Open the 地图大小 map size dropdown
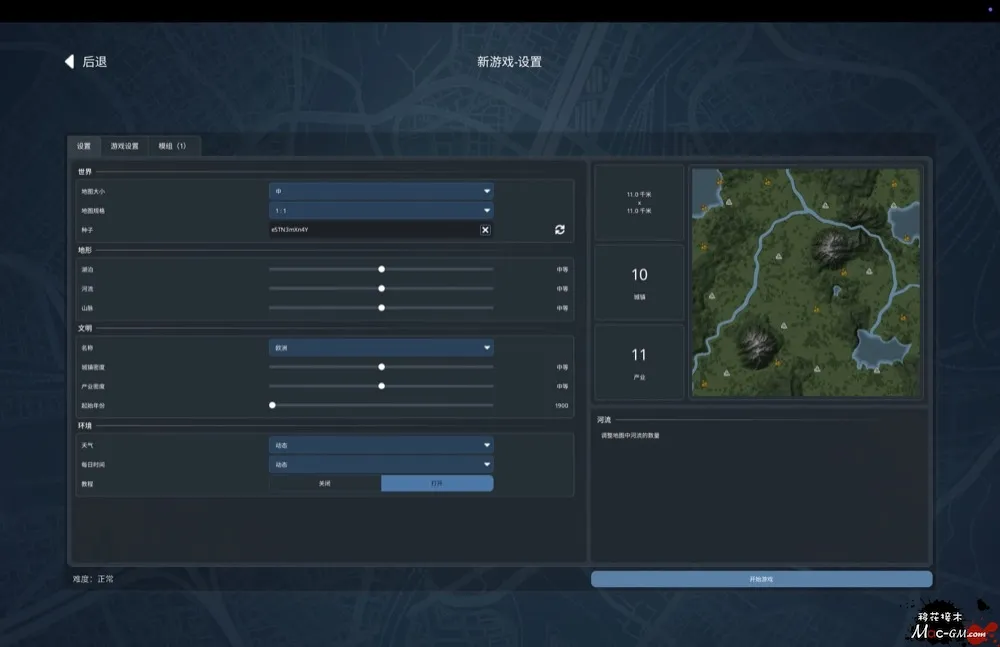 point(381,191)
